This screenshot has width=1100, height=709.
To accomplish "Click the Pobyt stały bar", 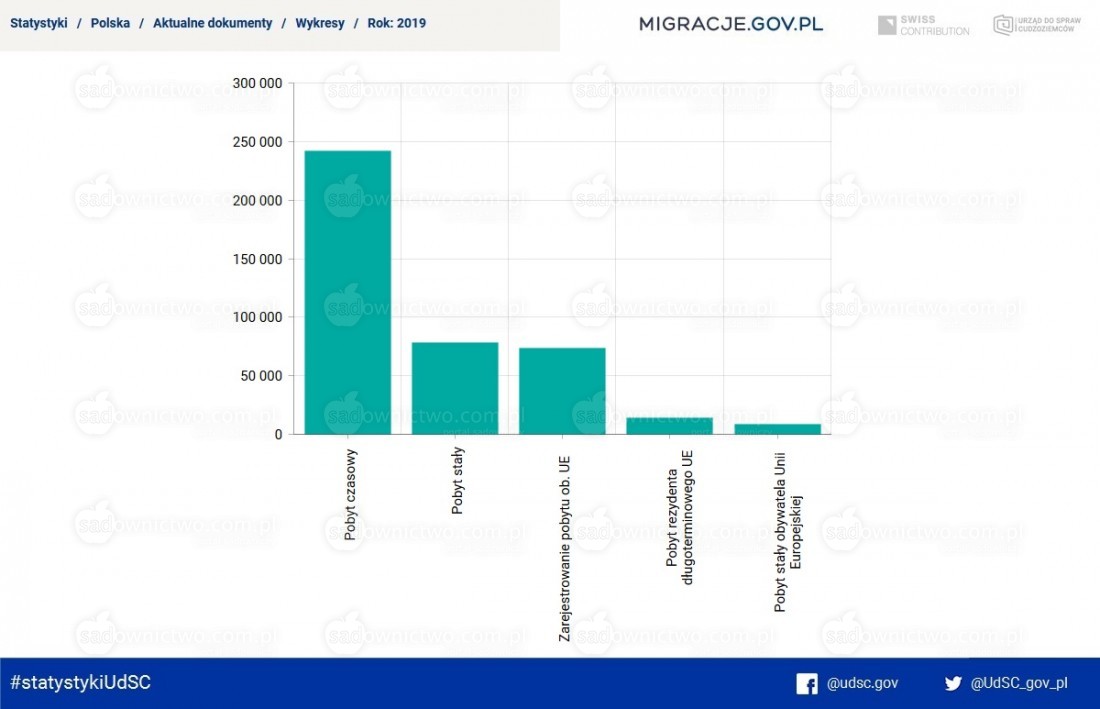I will (455, 389).
